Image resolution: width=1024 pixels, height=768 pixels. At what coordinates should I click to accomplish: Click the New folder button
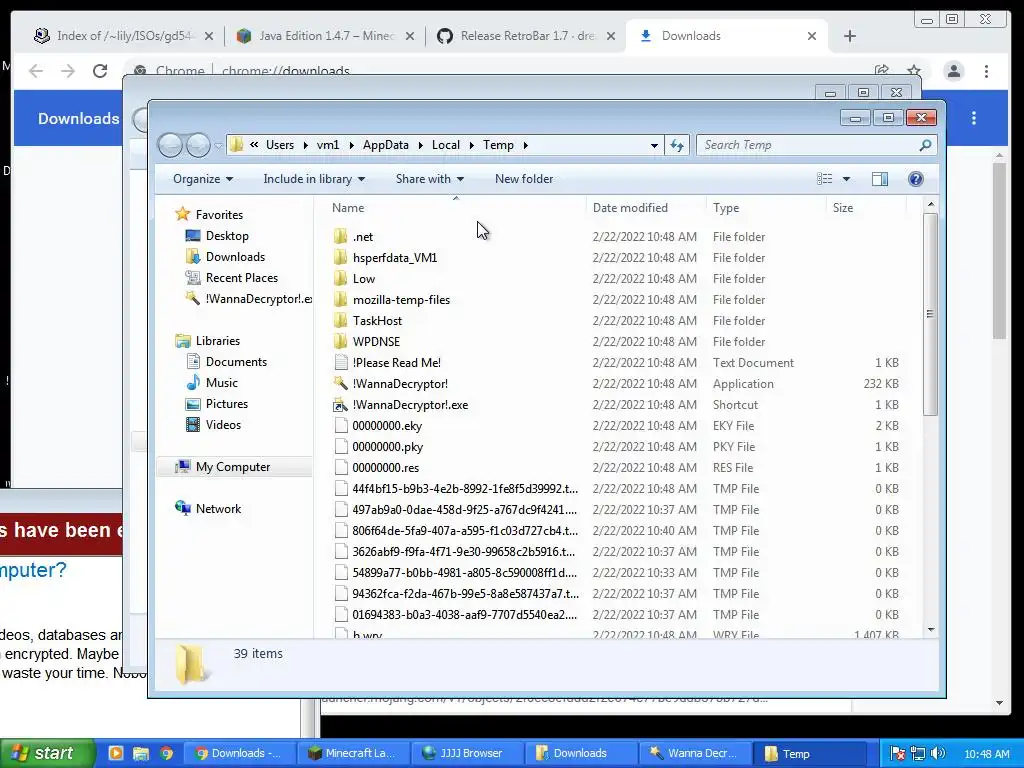524,179
